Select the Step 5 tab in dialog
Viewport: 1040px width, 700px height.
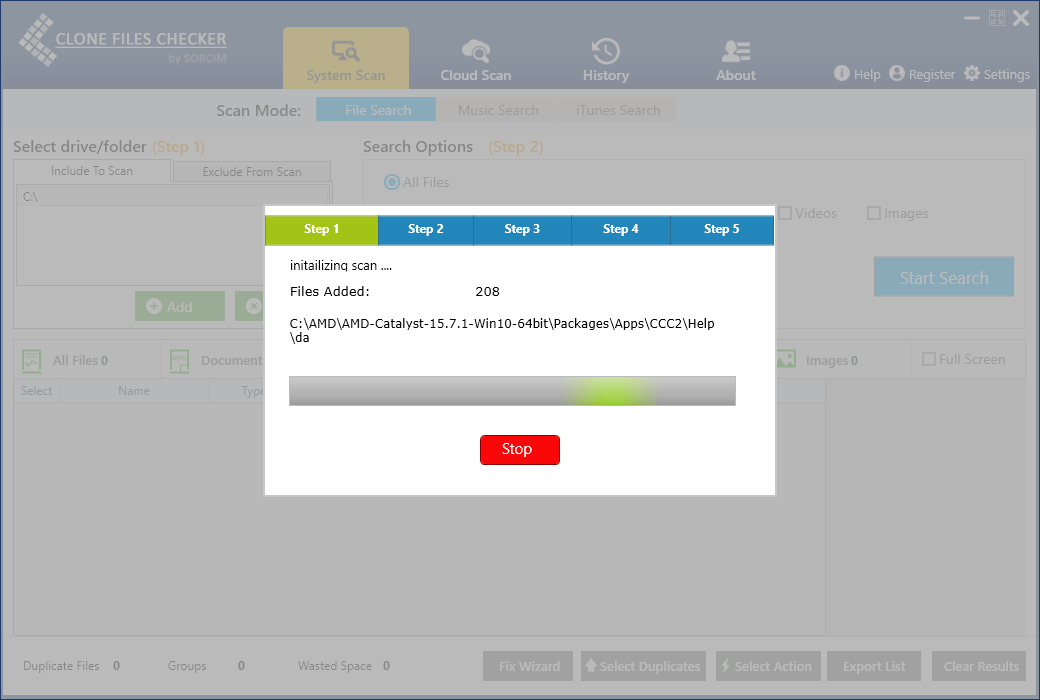point(722,230)
